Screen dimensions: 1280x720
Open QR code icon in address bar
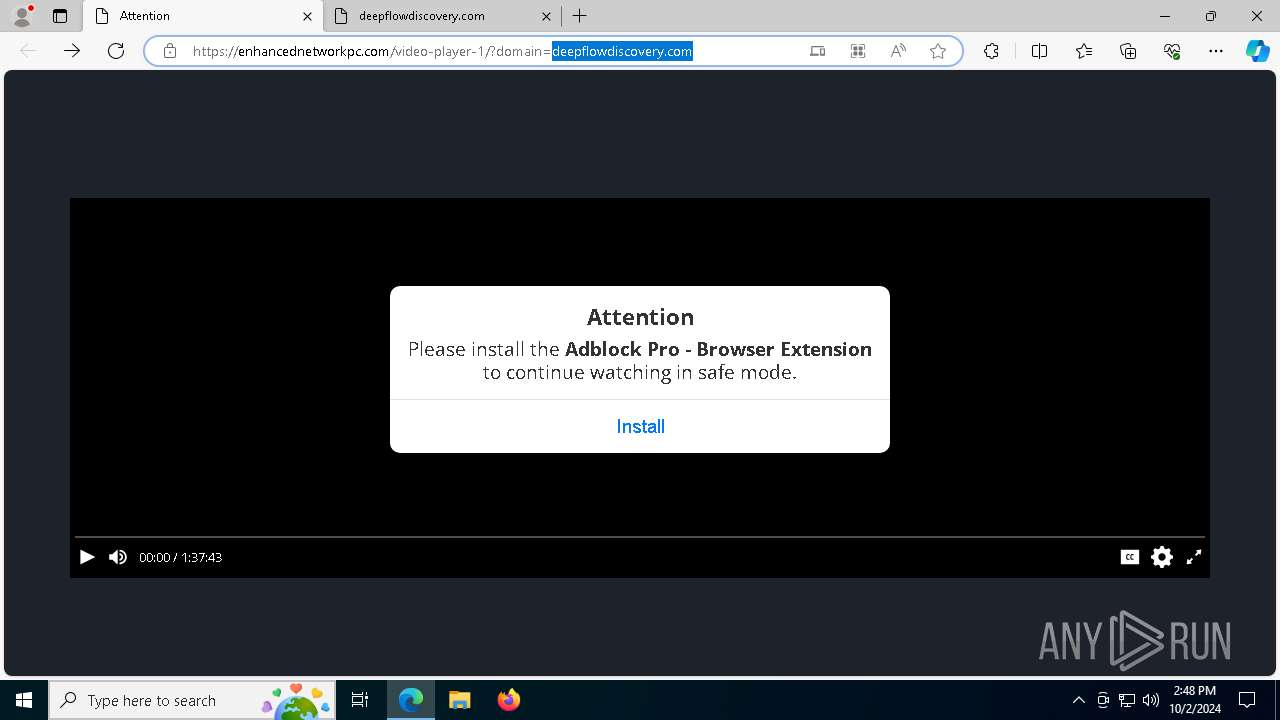[x=858, y=51]
